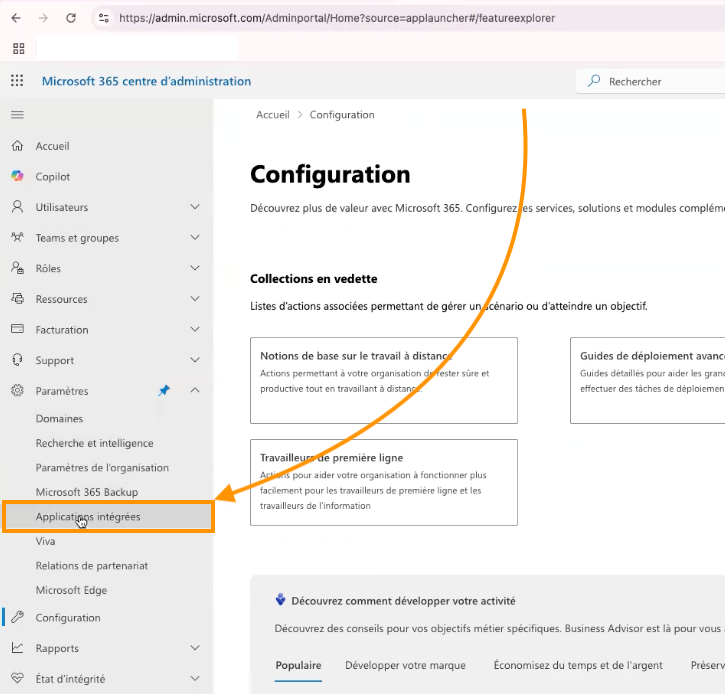Unpin Paramètres using the pin icon

[164, 391]
